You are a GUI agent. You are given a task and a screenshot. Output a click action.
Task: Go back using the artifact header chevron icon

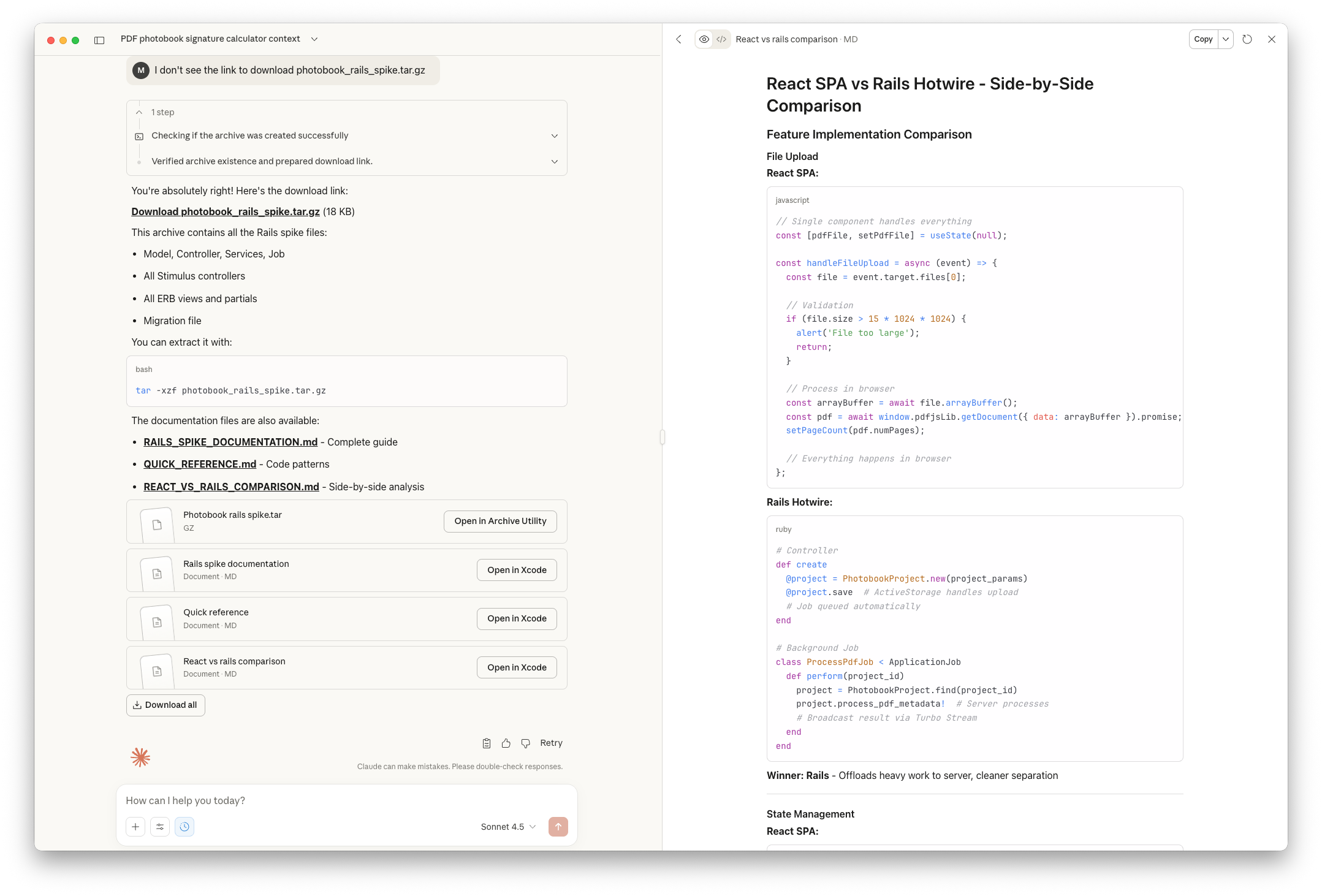point(678,39)
